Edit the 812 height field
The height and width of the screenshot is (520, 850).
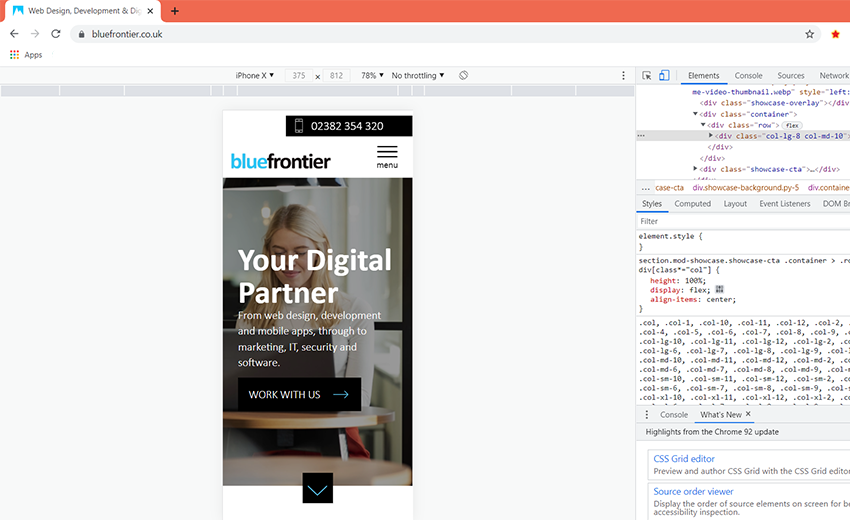(x=336, y=75)
